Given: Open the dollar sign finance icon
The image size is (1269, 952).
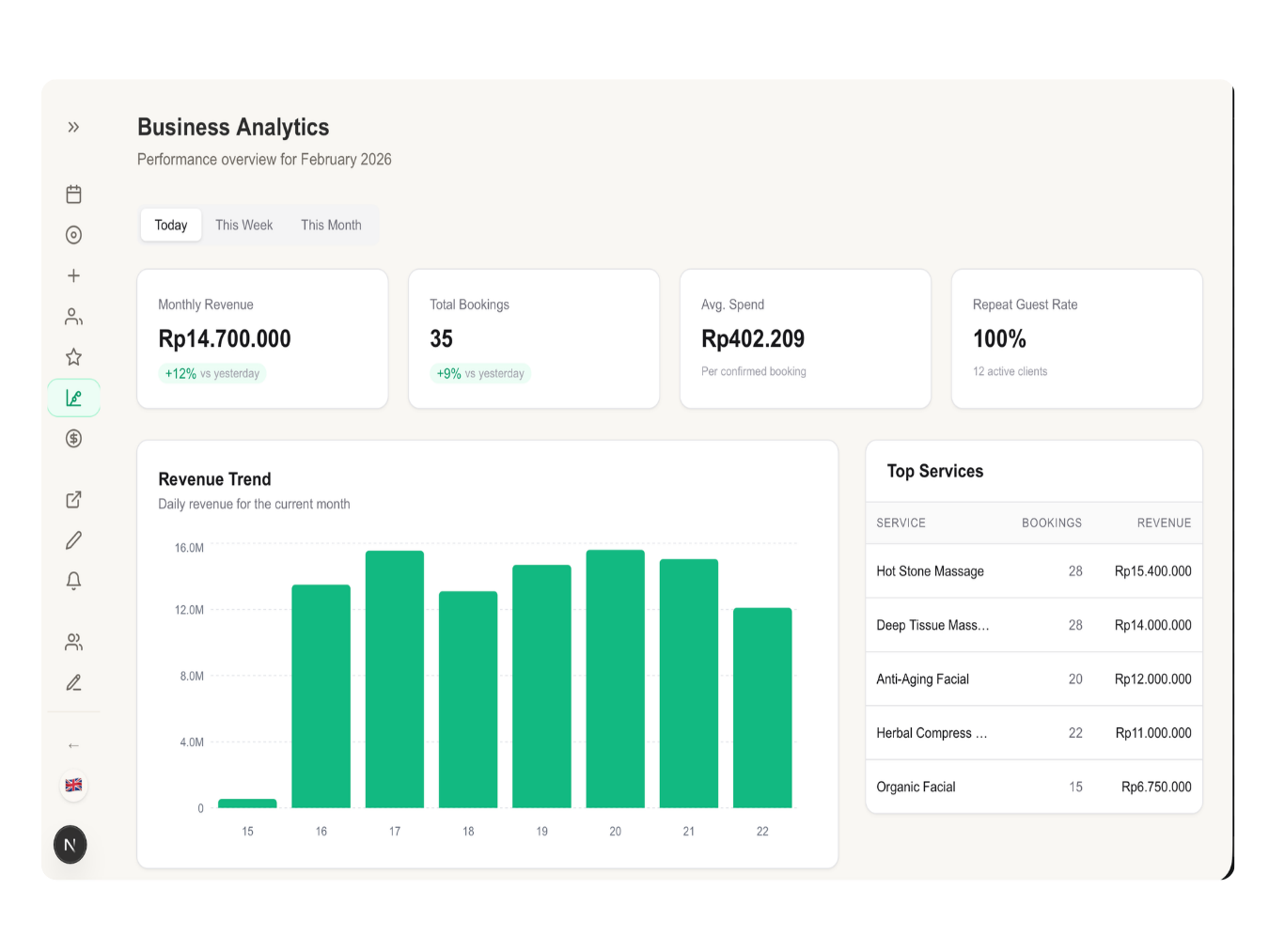Looking at the screenshot, I should point(73,439).
